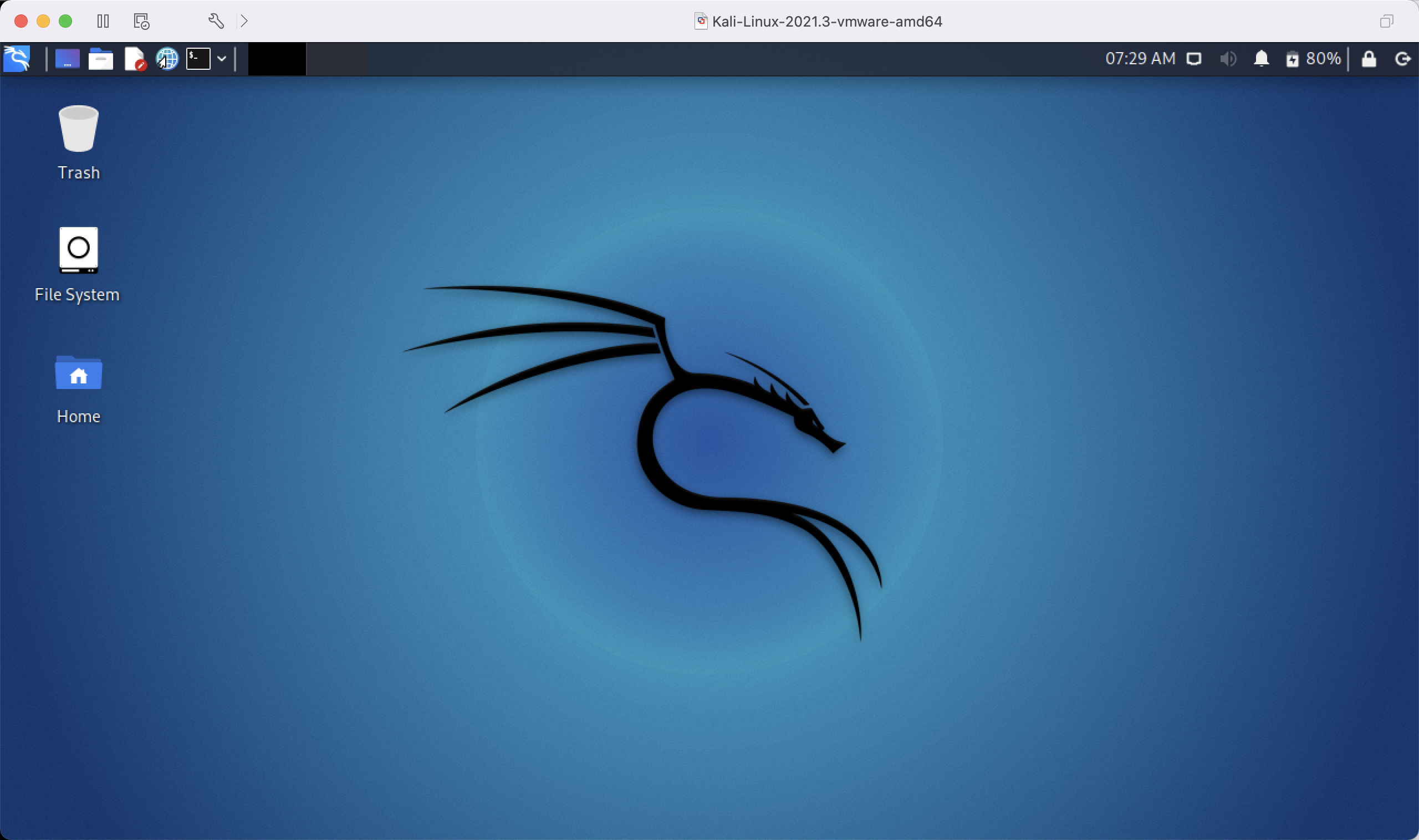
Task: Open power manager battery icon
Action: 1292,59
